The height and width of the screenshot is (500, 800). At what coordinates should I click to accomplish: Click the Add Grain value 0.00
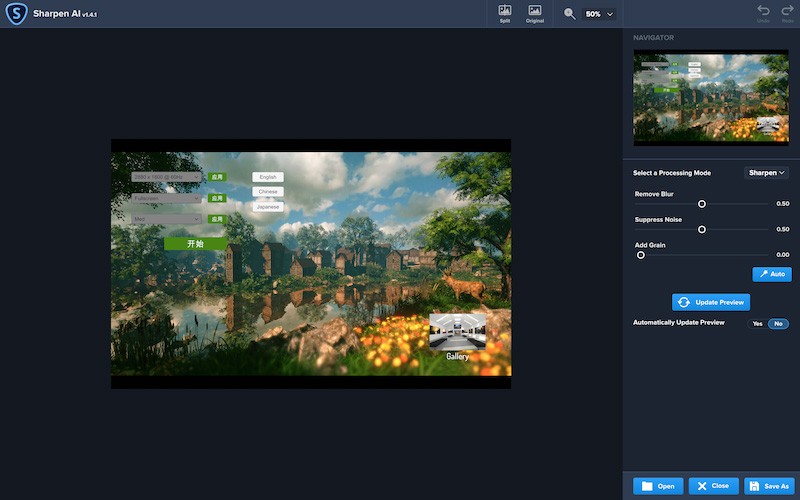pyautogui.click(x=783, y=255)
